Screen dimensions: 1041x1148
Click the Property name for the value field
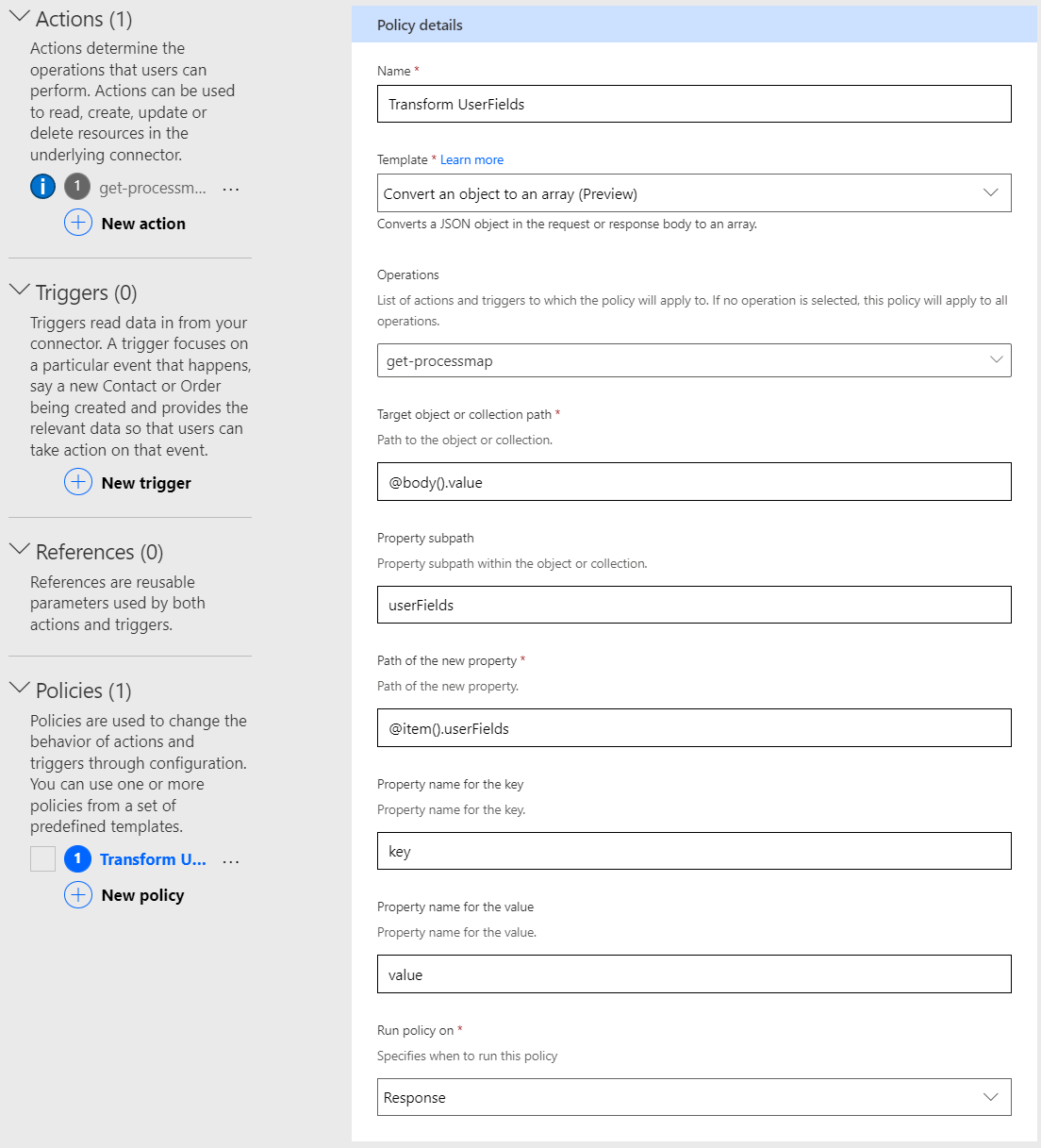[x=694, y=974]
